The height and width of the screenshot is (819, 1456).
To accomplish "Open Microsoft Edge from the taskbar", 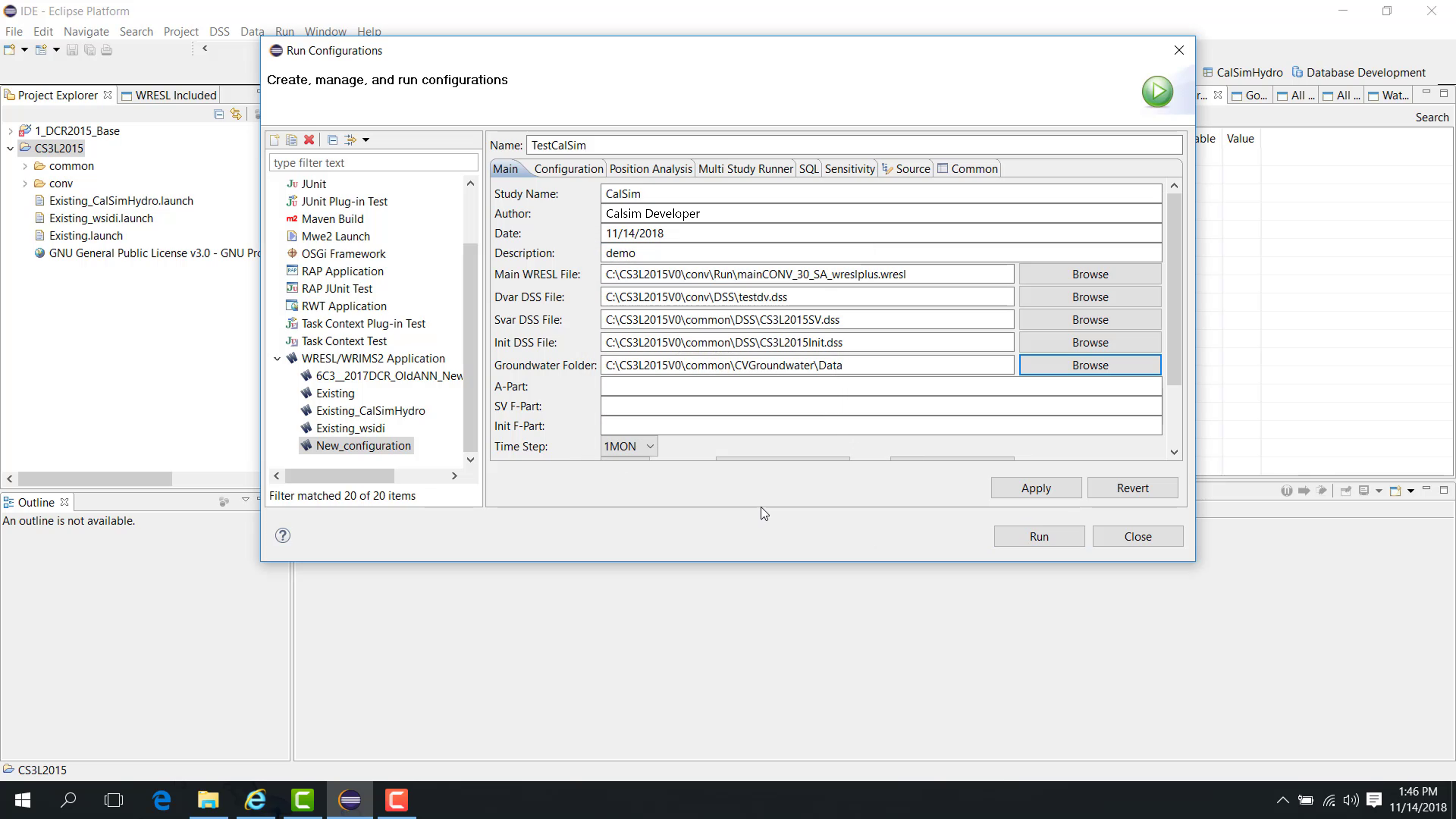I will [x=162, y=800].
